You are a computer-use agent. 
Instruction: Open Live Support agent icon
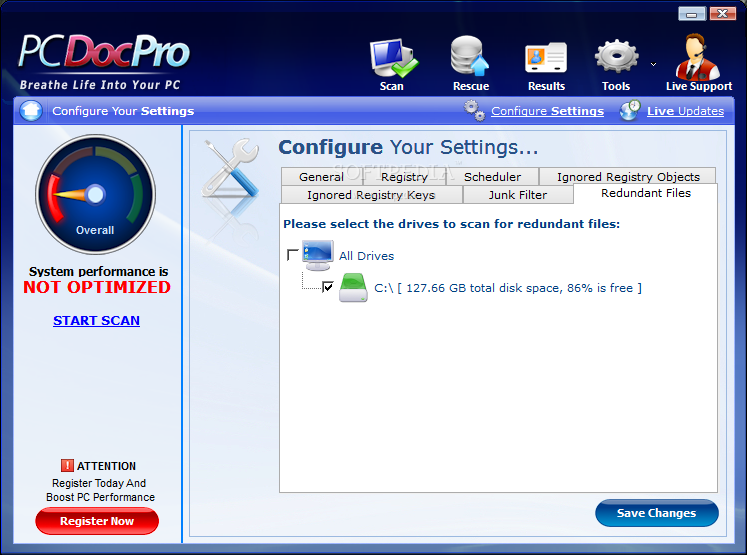pyautogui.click(x=697, y=56)
